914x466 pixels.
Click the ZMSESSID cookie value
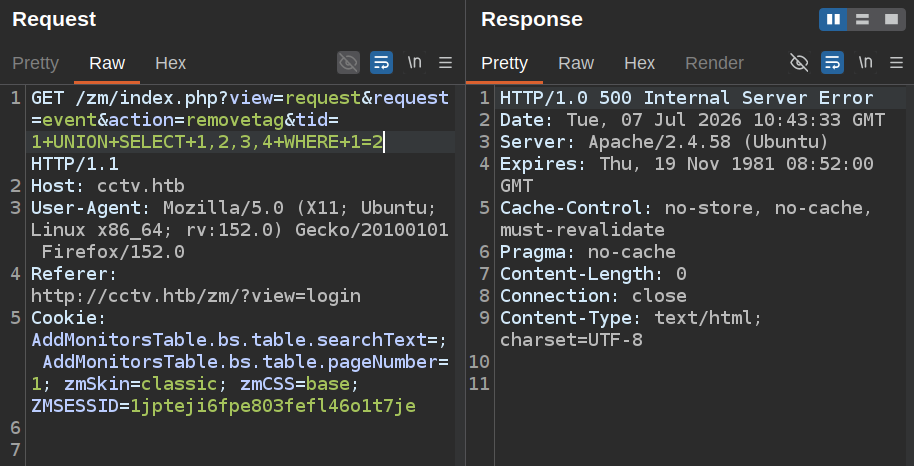(x=273, y=406)
